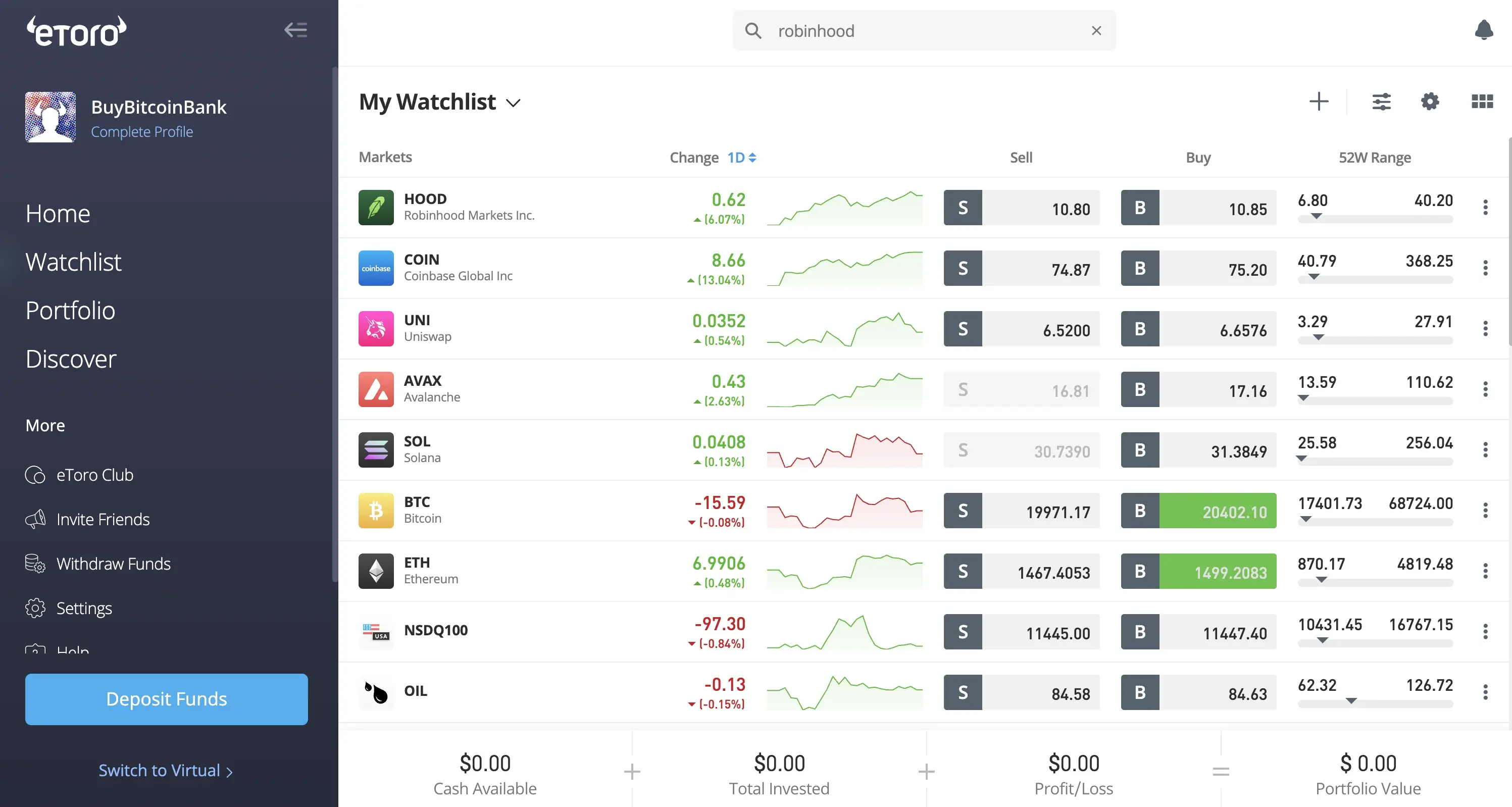Switch to grid view icon
This screenshot has width=1512, height=807.
(1482, 102)
